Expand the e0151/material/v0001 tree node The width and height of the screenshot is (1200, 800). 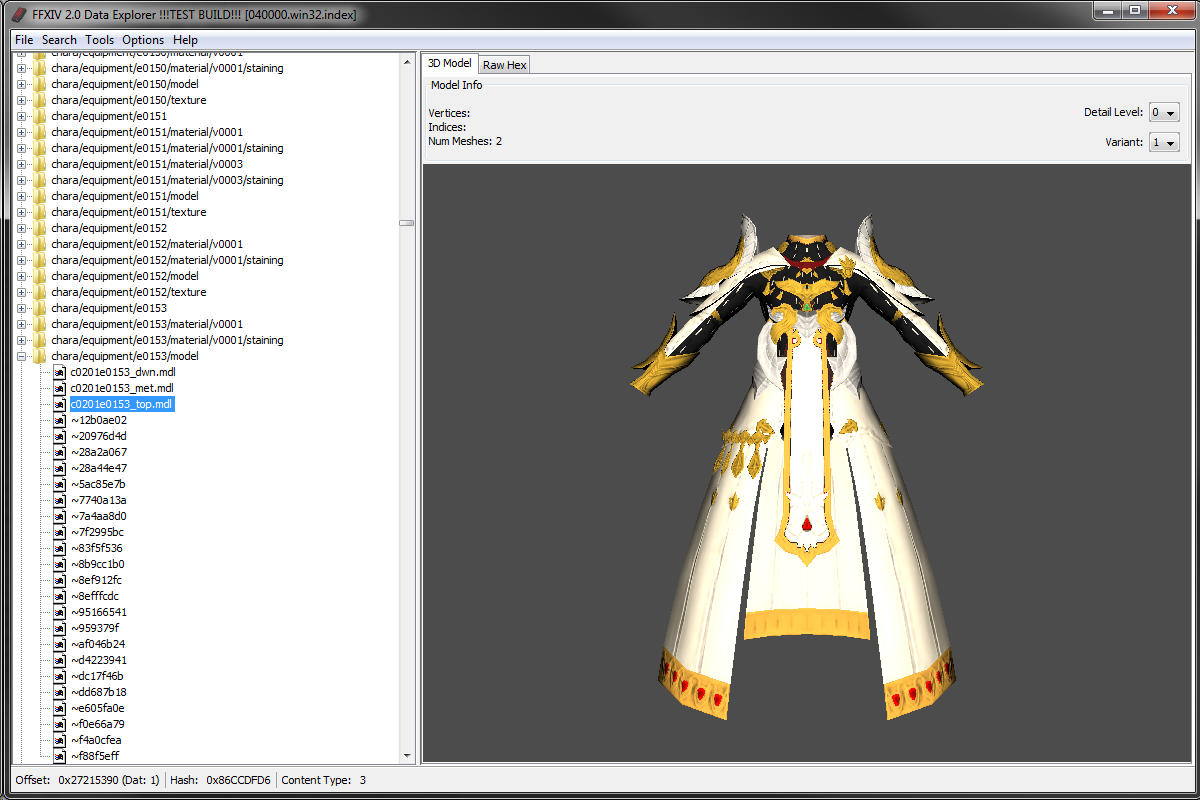(x=22, y=132)
